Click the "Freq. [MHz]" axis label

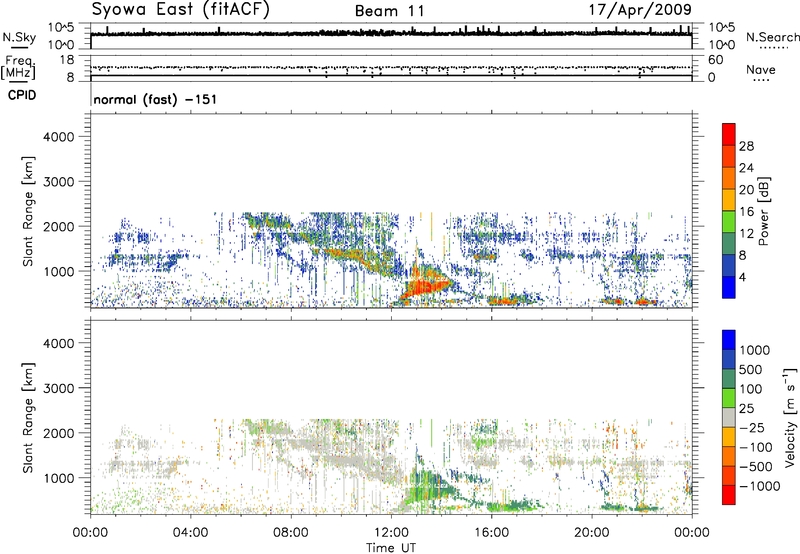(x=18, y=67)
